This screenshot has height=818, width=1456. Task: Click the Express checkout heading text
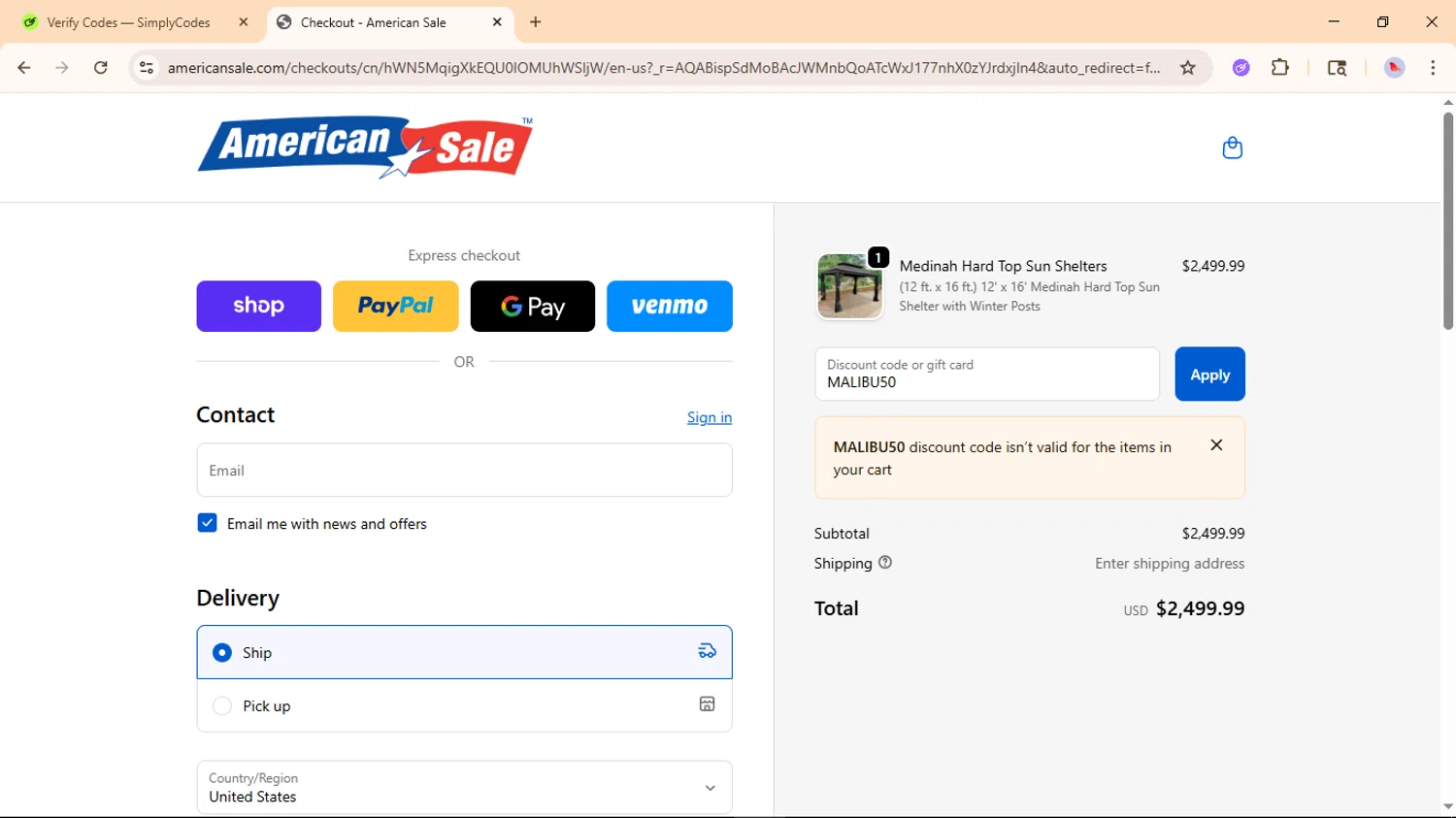tap(464, 255)
